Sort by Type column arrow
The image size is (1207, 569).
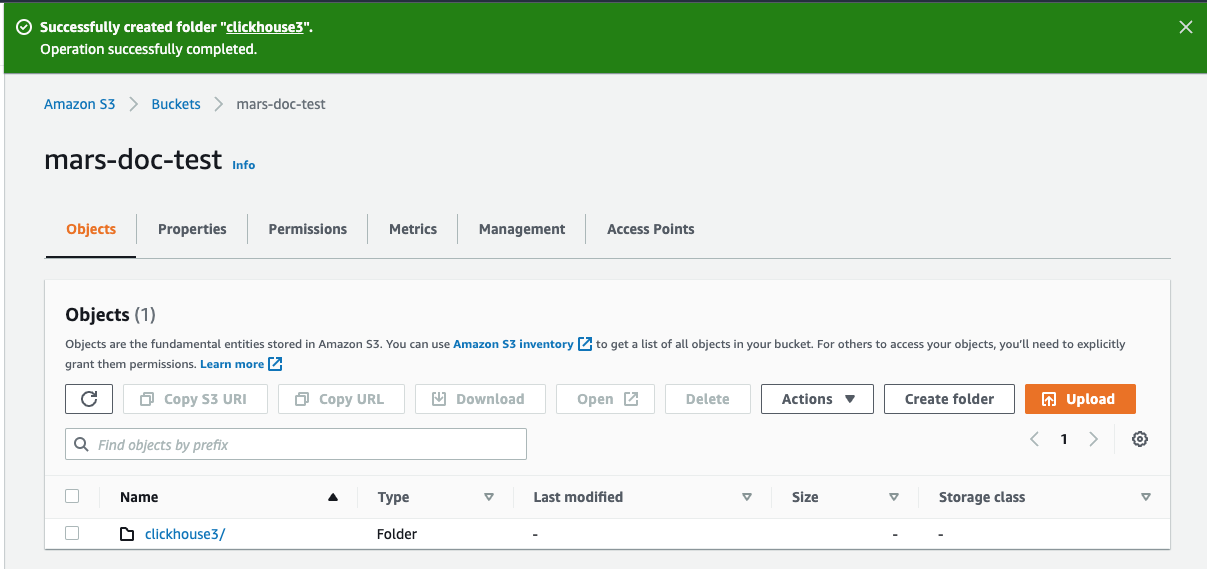[x=489, y=497]
